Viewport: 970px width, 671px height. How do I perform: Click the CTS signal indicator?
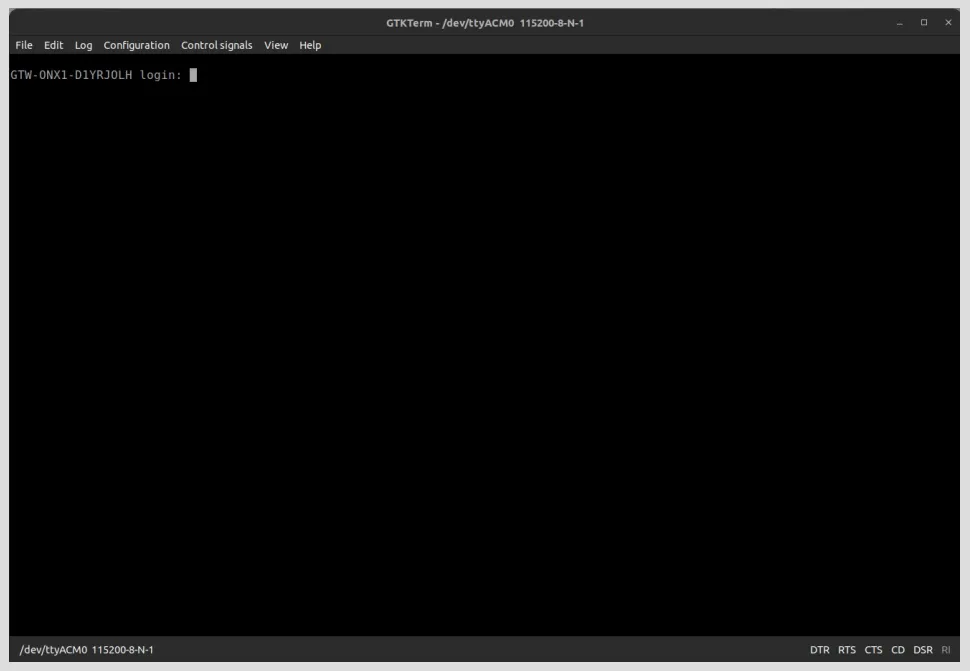click(x=873, y=650)
